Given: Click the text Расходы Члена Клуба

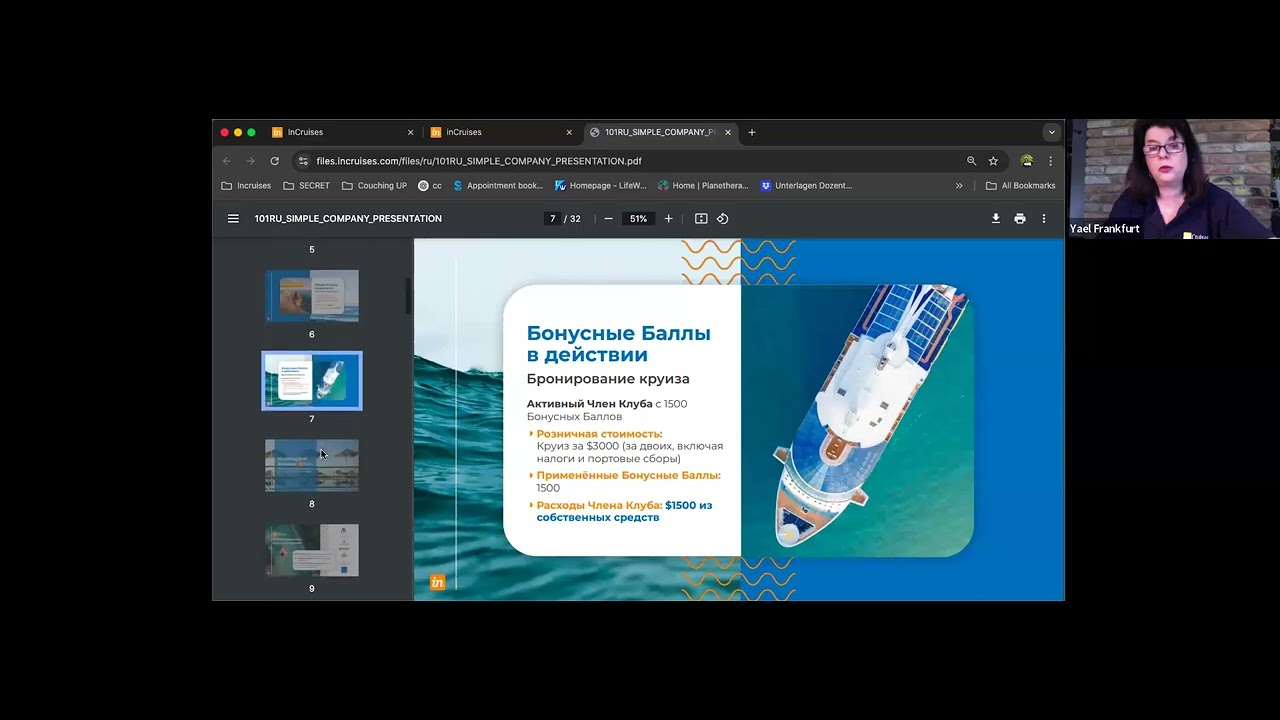Looking at the screenshot, I should click(x=599, y=506).
